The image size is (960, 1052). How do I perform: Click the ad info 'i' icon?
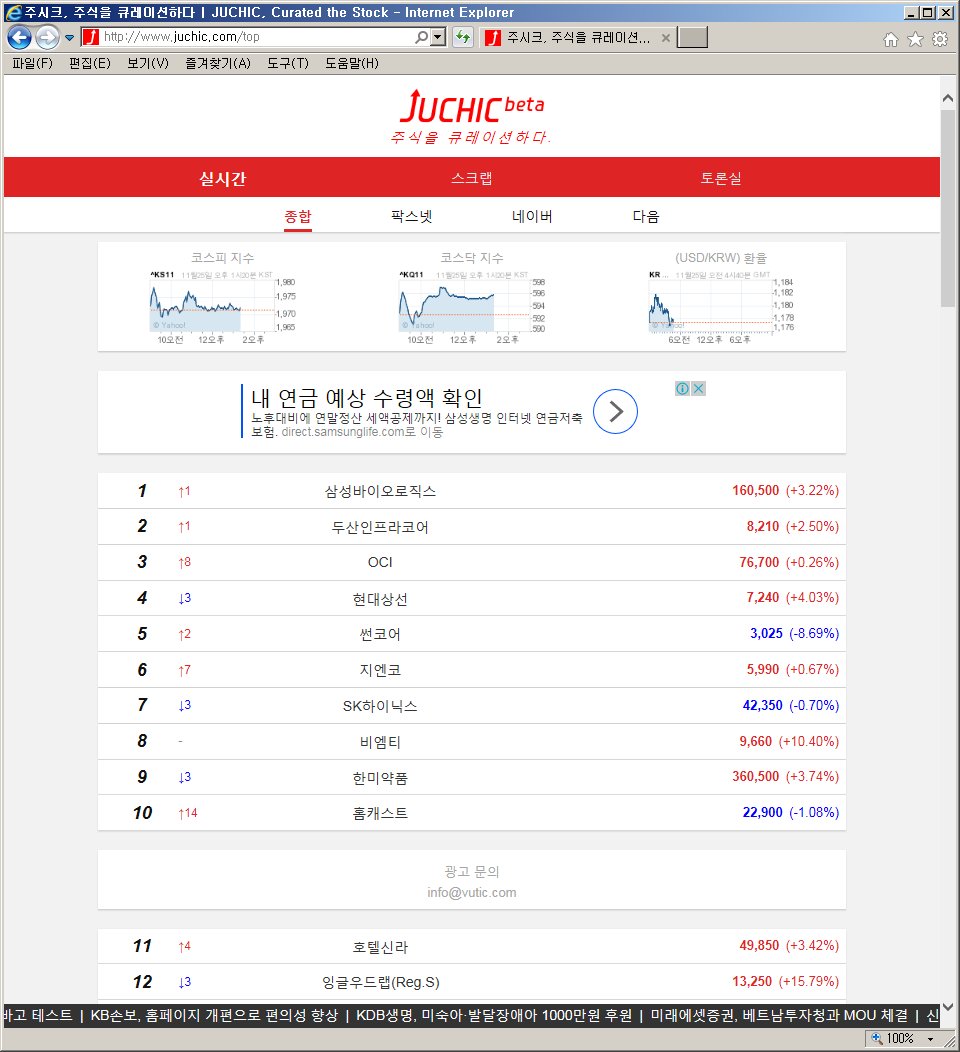click(682, 388)
